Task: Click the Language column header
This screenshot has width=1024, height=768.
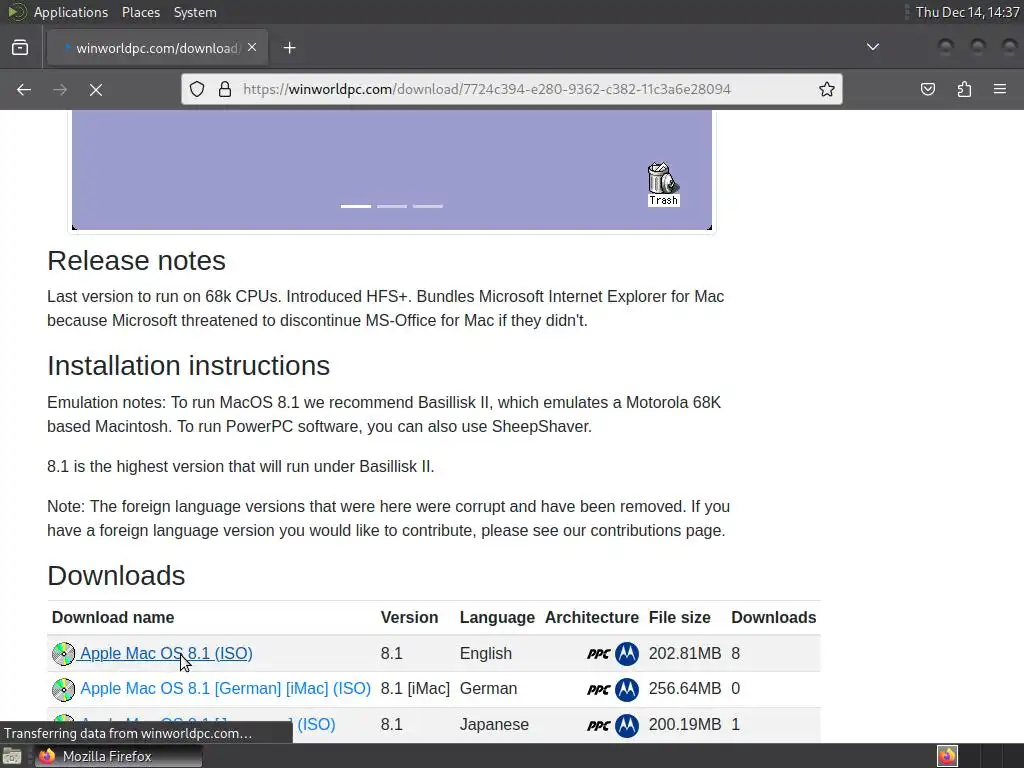Action: pyautogui.click(x=497, y=617)
